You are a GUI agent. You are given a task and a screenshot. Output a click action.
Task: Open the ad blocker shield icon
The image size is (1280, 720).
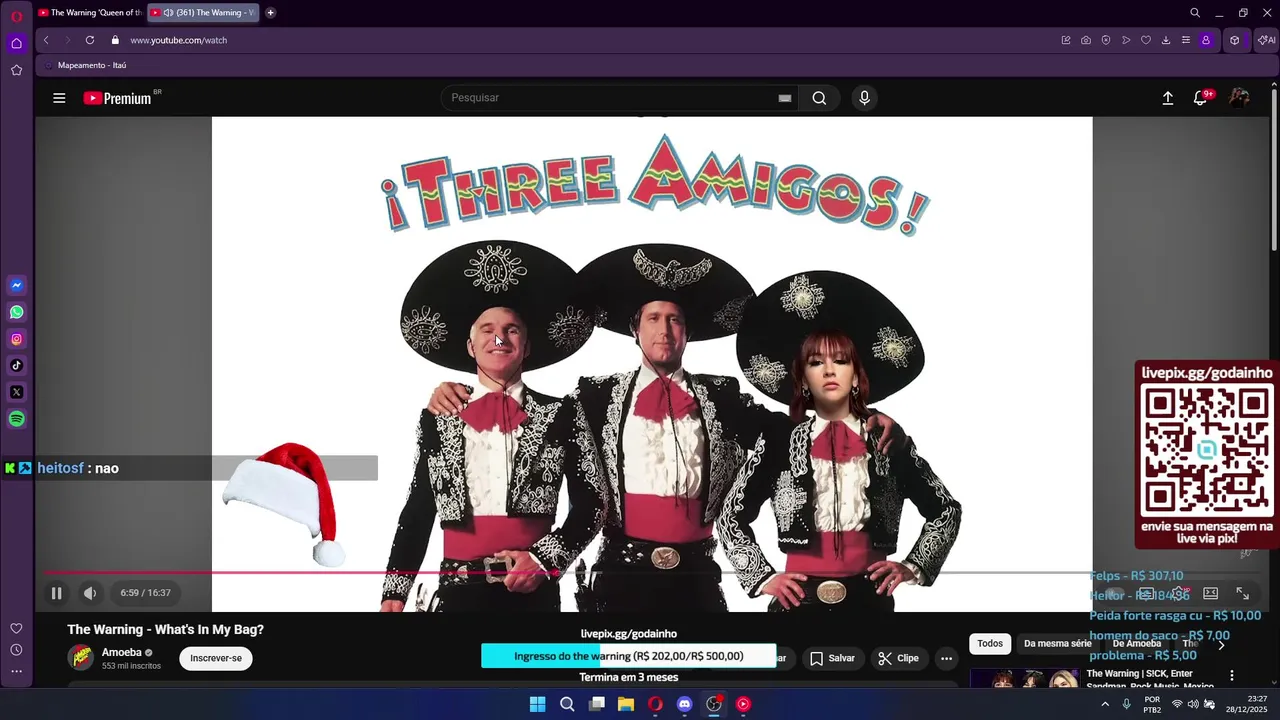pos(1106,40)
